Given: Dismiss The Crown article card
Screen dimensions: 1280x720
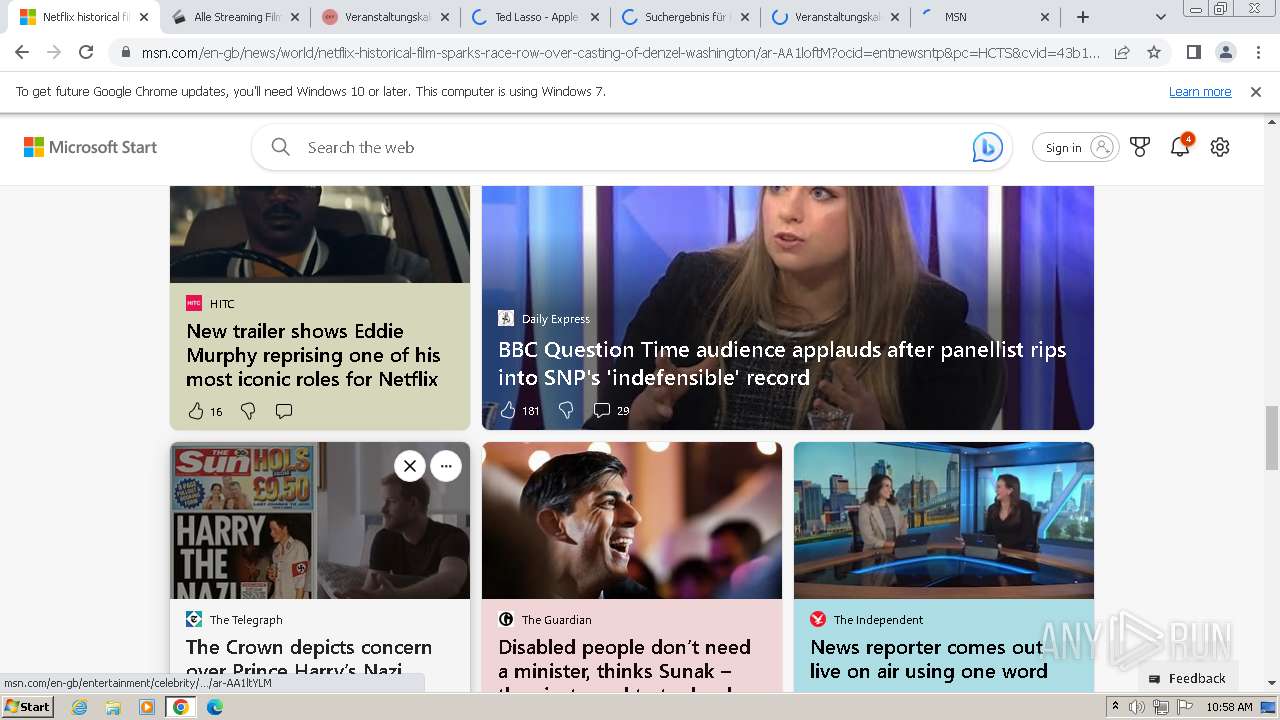Looking at the screenshot, I should pos(410,466).
